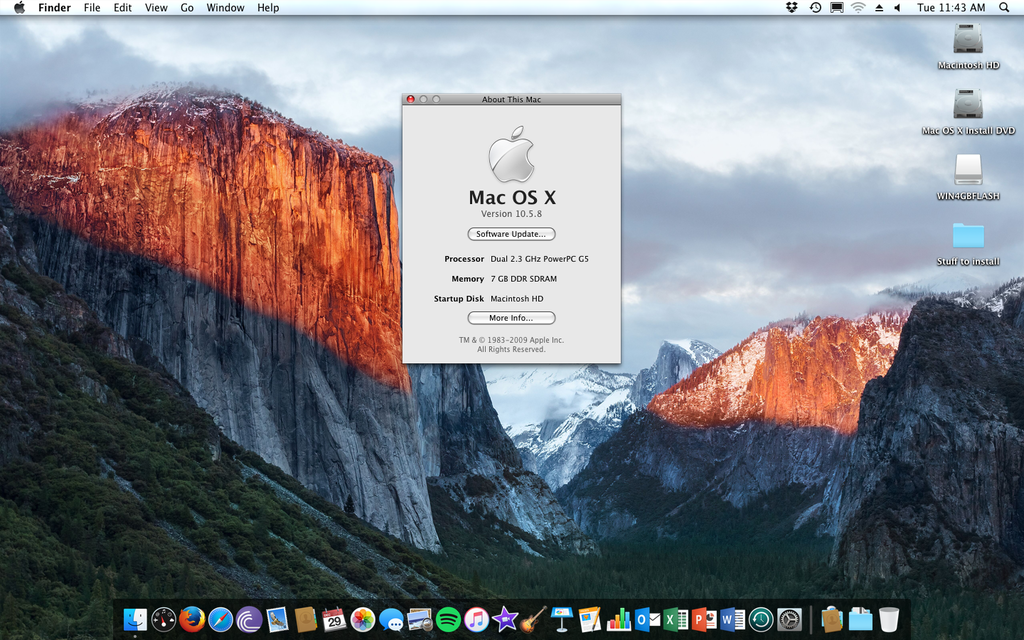The width and height of the screenshot is (1024, 640).
Task: Open the Help menu
Action: [268, 7]
